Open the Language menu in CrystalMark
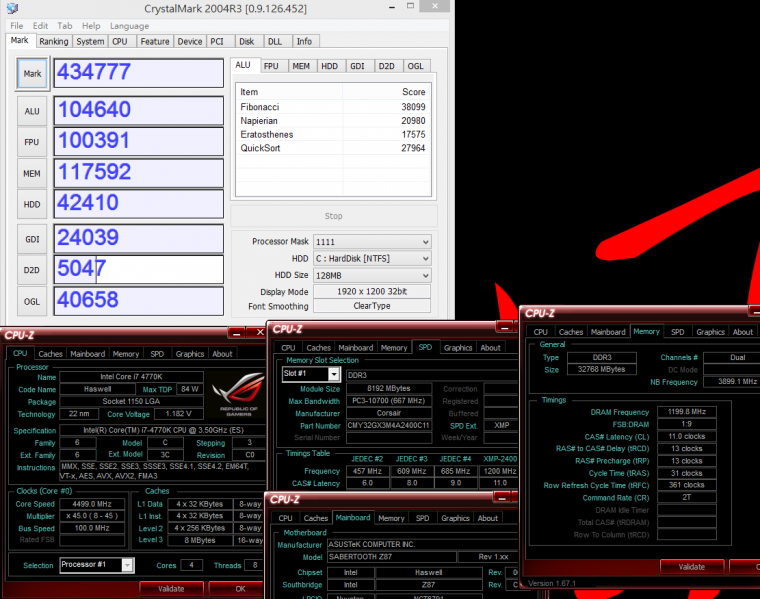760x599 pixels. 129,25
